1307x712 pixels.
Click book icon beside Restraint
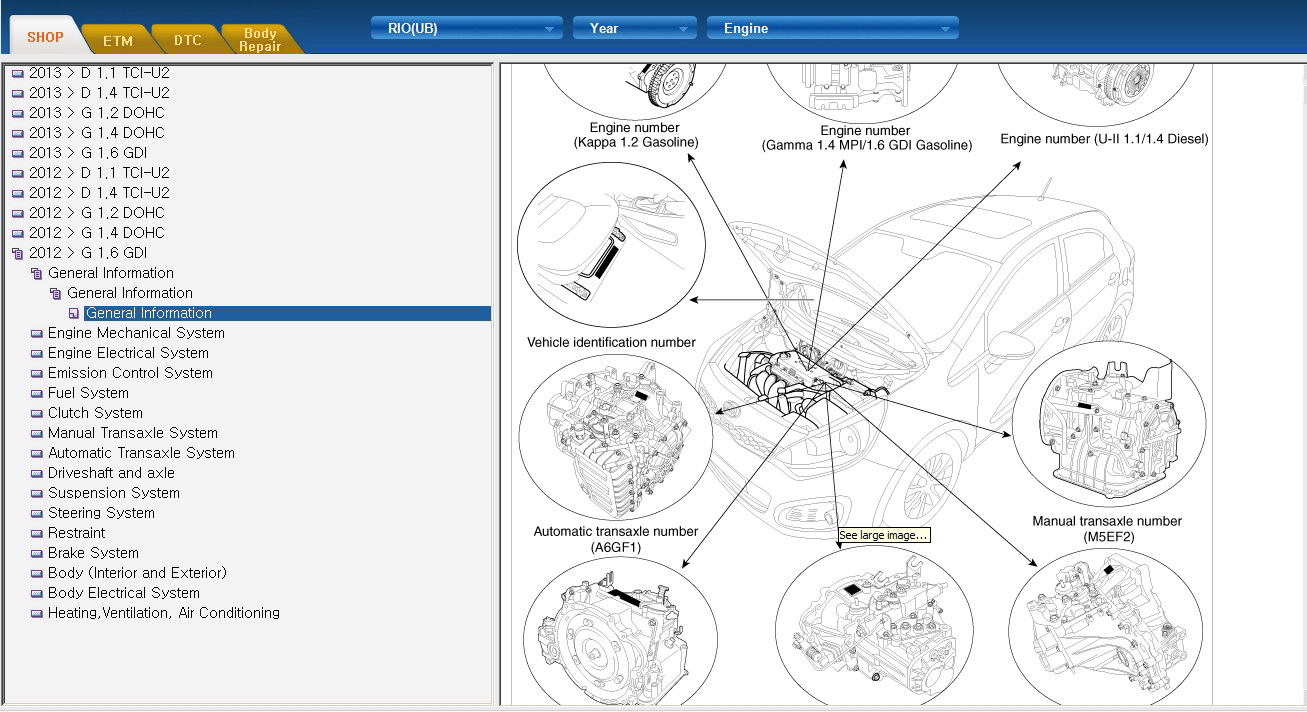click(37, 533)
